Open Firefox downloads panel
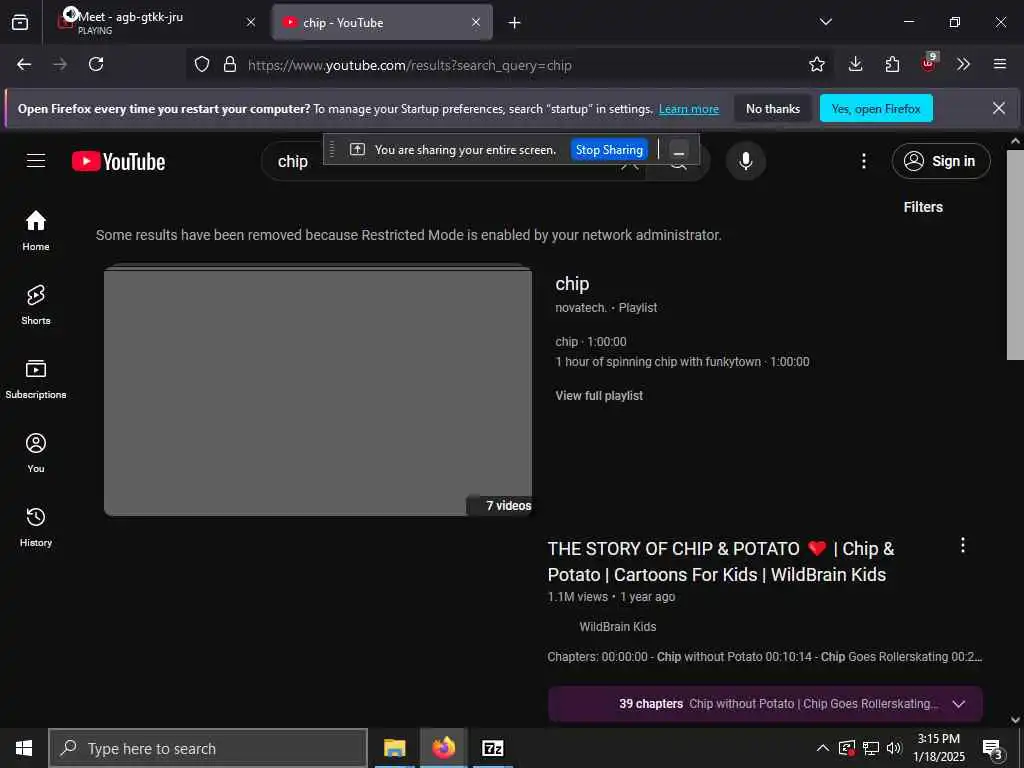The height and width of the screenshot is (768, 1024). (x=855, y=64)
